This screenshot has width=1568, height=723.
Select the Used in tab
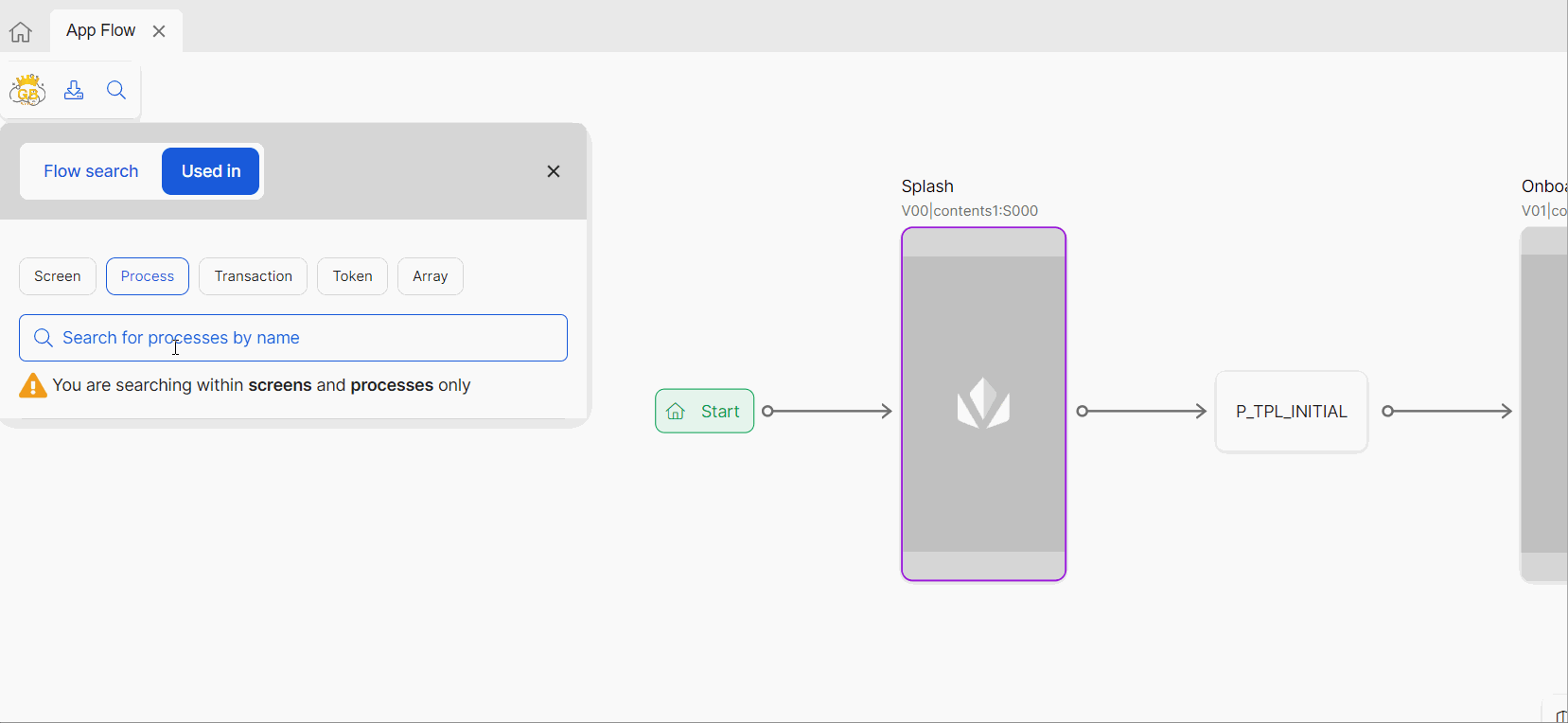211,171
